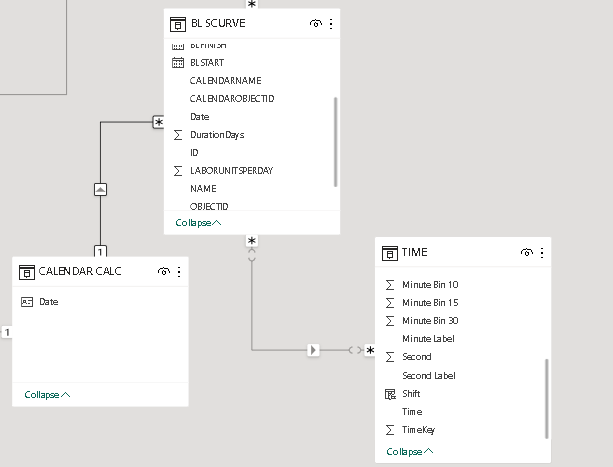Collapse the TIME table

coord(410,452)
